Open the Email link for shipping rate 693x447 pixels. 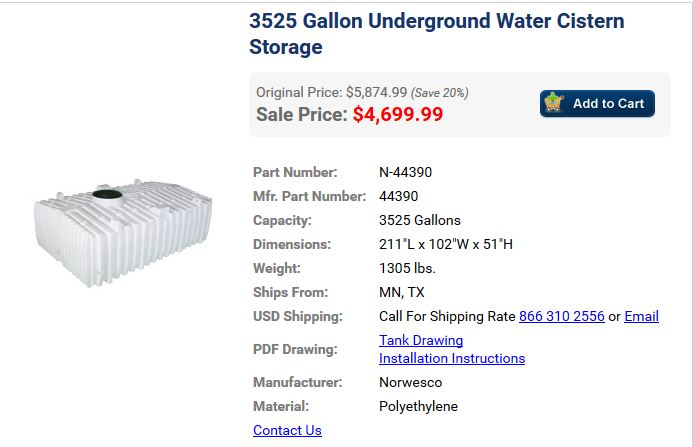(641, 316)
